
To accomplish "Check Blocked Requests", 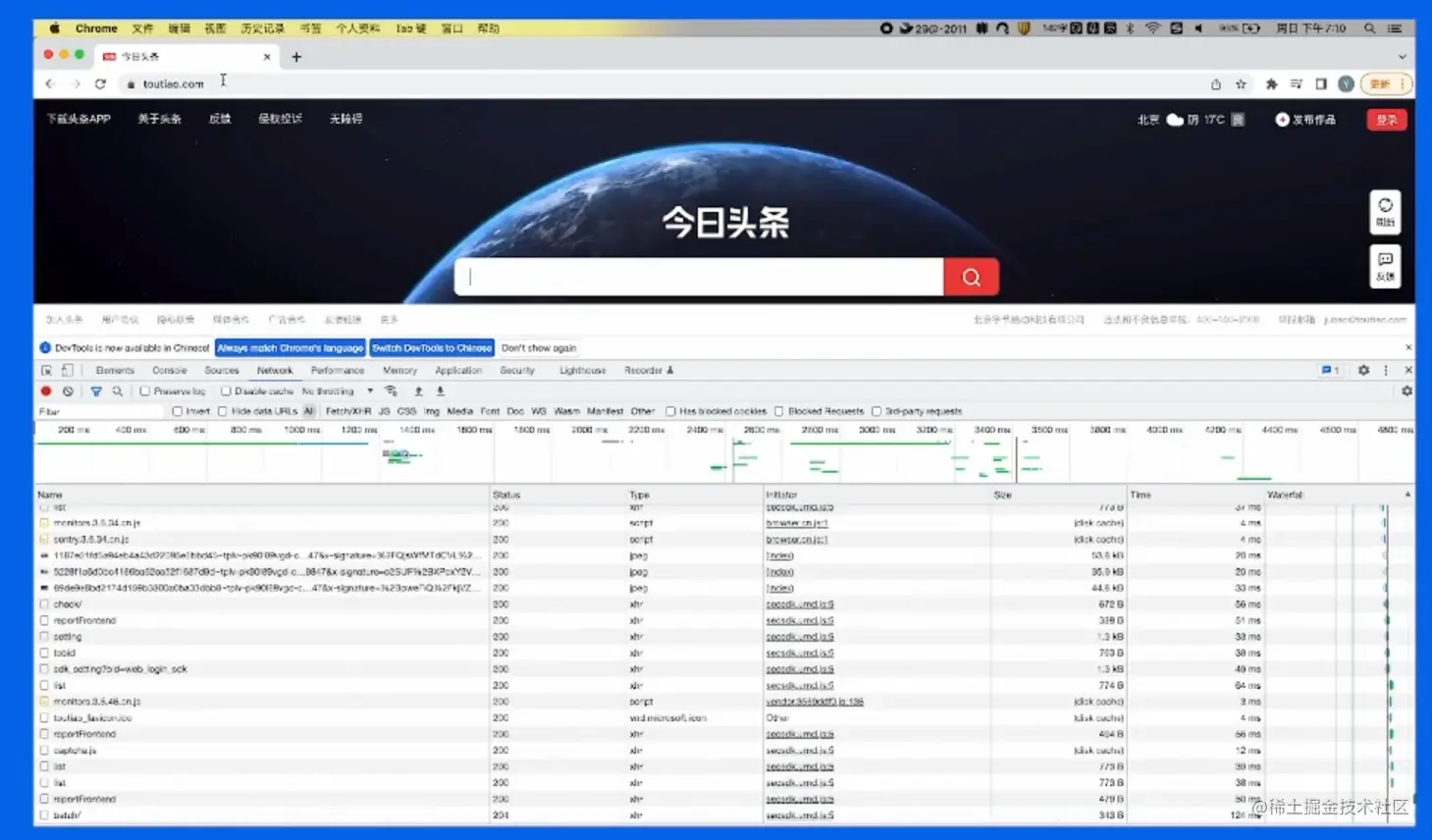I will click(779, 412).
